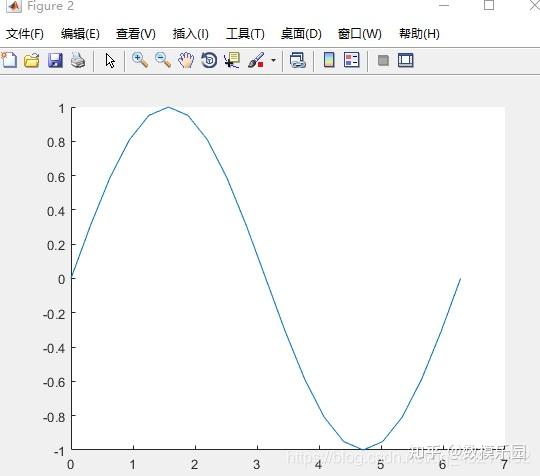Viewport: 540px width, 476px height.
Task: Insert a legend via toolbar icon
Action: pyautogui.click(x=352, y=60)
